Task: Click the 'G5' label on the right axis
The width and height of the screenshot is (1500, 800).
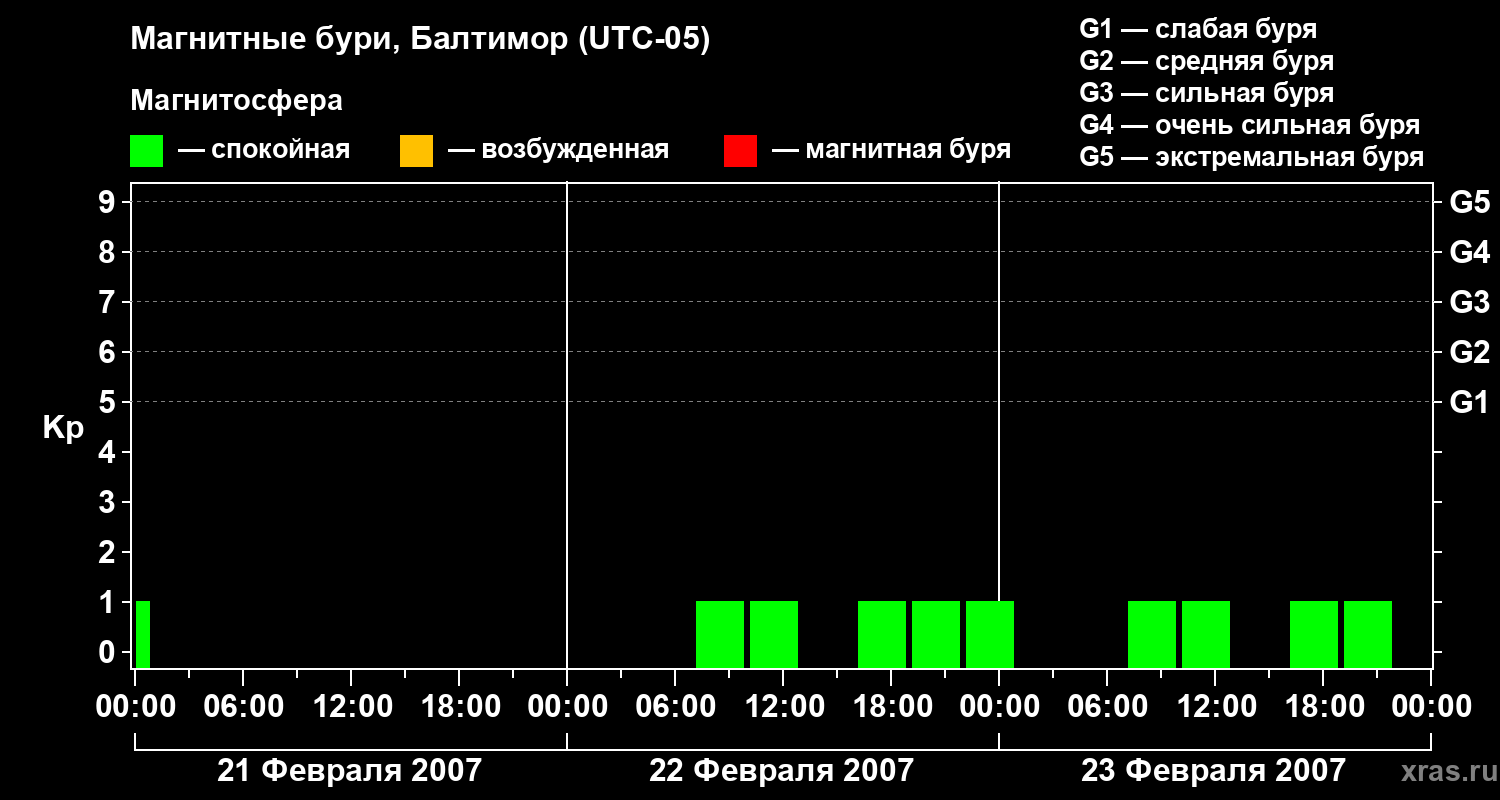Action: [1469, 202]
